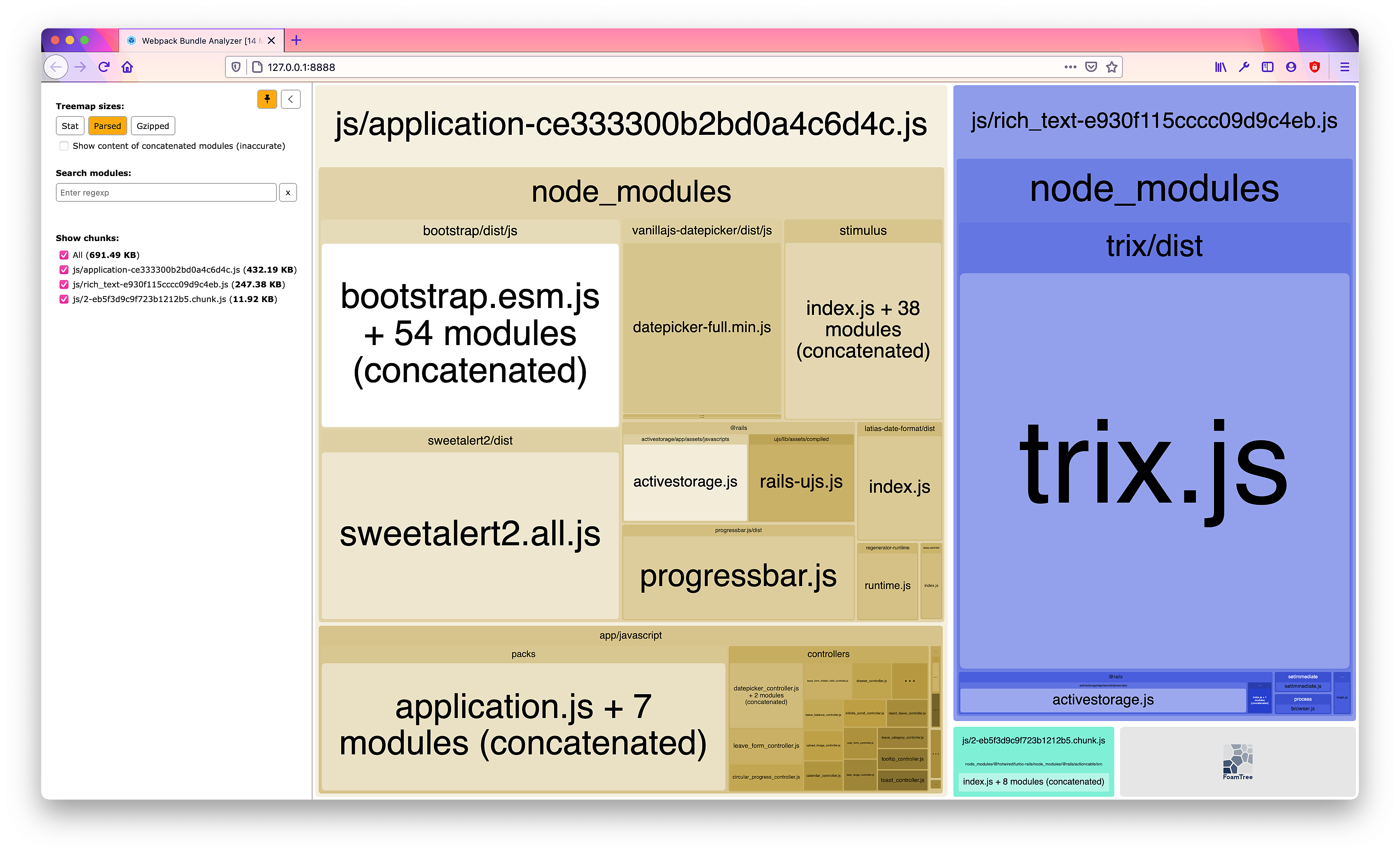Viewport: 1400px width, 854px height.
Task: Click the browser forward arrow
Action: [x=80, y=67]
